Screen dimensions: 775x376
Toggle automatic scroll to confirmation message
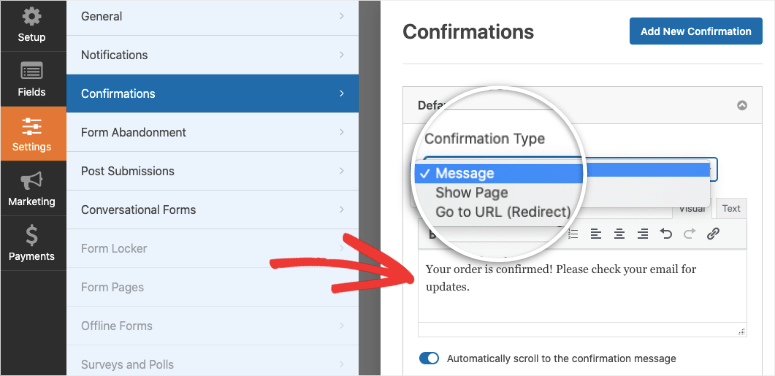pyautogui.click(x=429, y=358)
